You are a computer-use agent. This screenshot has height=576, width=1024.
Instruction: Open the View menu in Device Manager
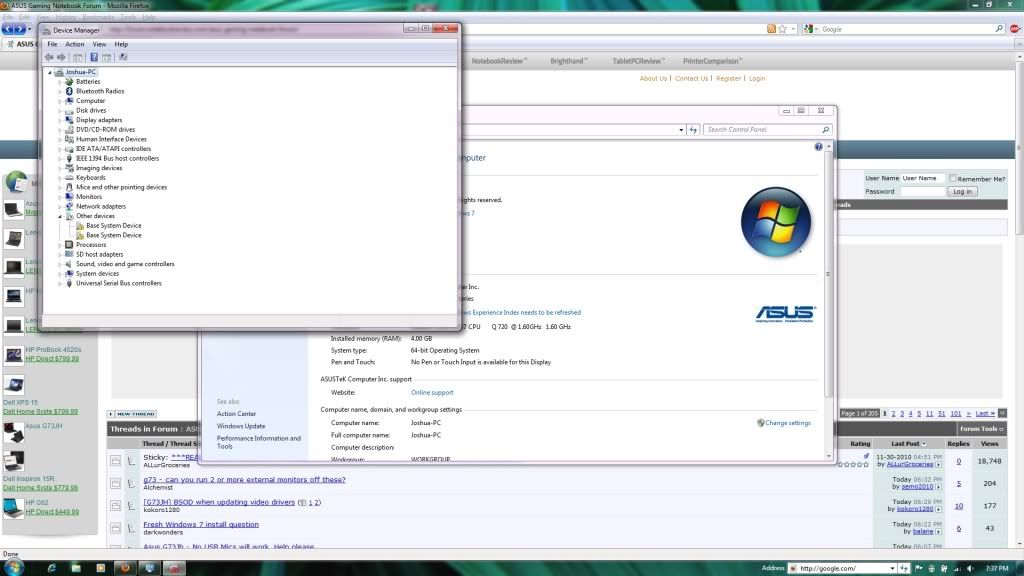pyautogui.click(x=99, y=44)
